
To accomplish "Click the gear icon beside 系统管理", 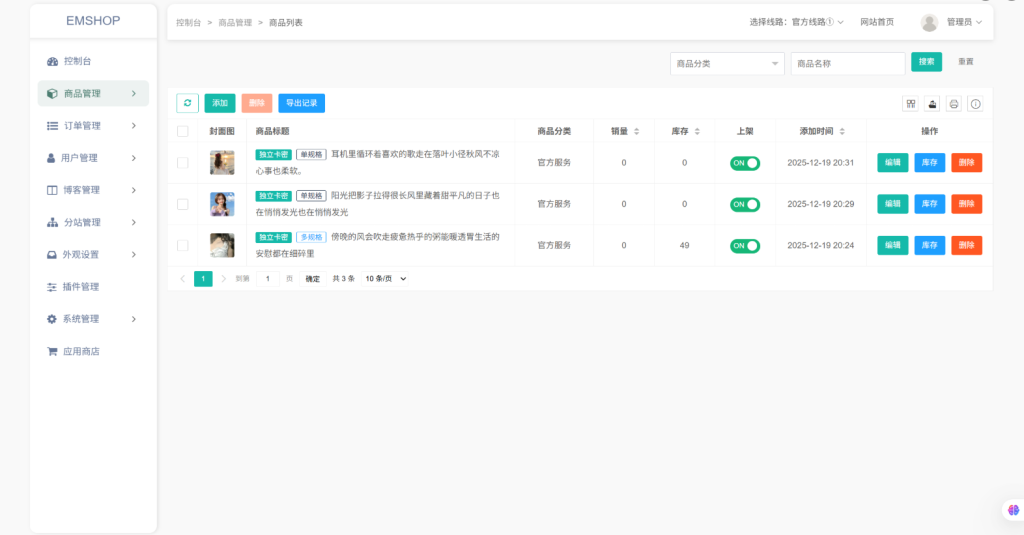I will tap(52, 319).
